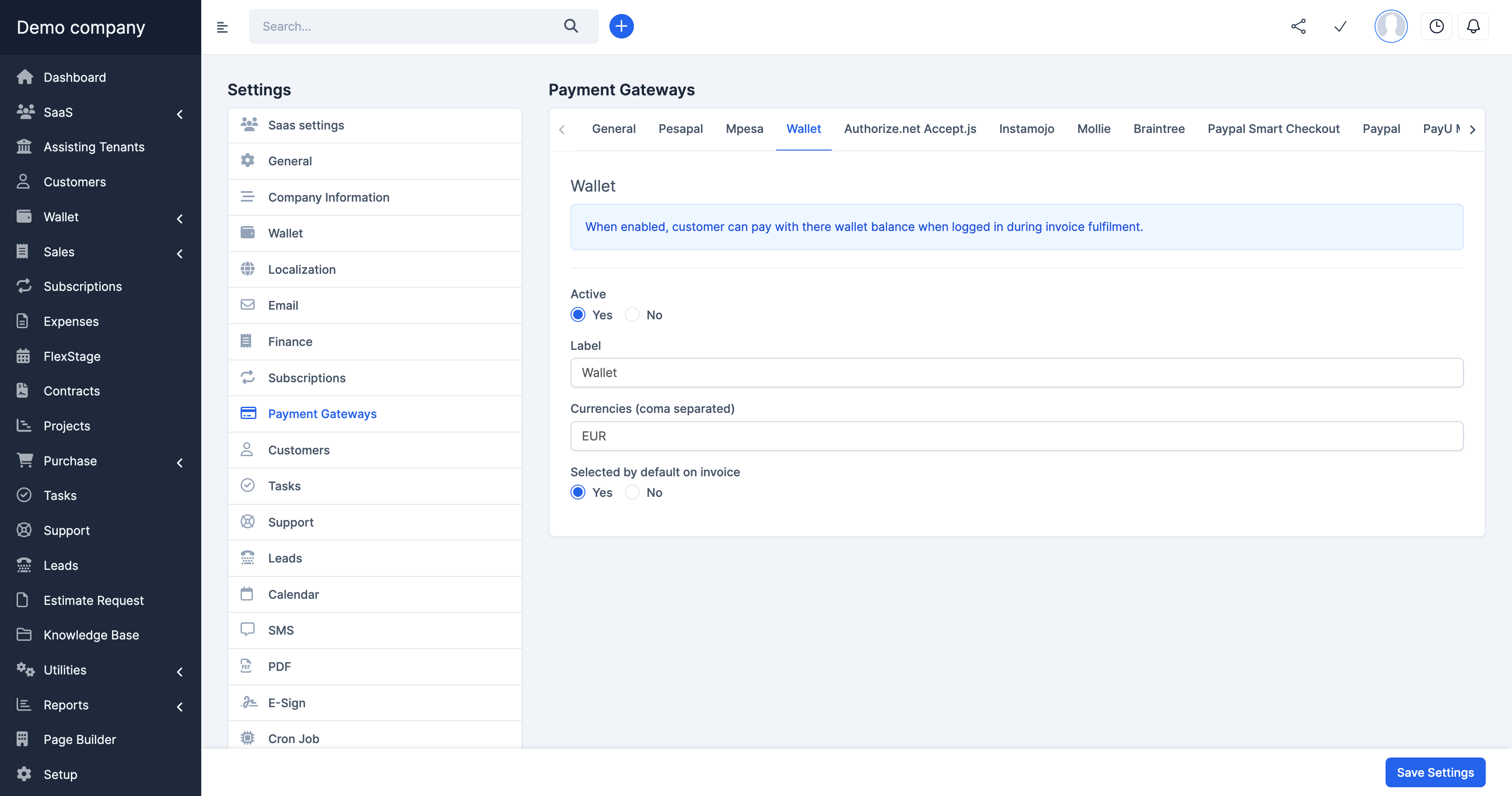Open the Cron Job settings item
1512x796 pixels.
[x=294, y=739]
